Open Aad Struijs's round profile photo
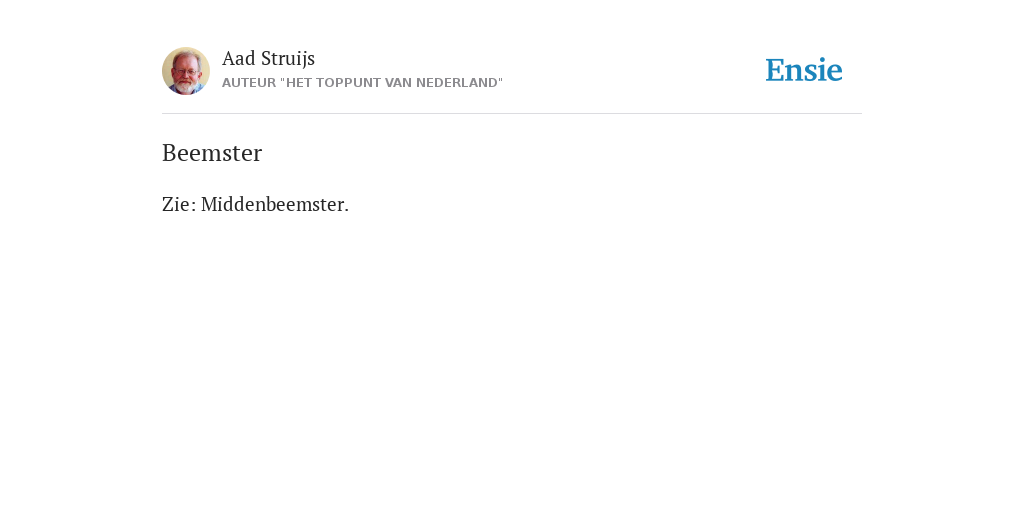The width and height of the screenshot is (1024, 512). 186,71
